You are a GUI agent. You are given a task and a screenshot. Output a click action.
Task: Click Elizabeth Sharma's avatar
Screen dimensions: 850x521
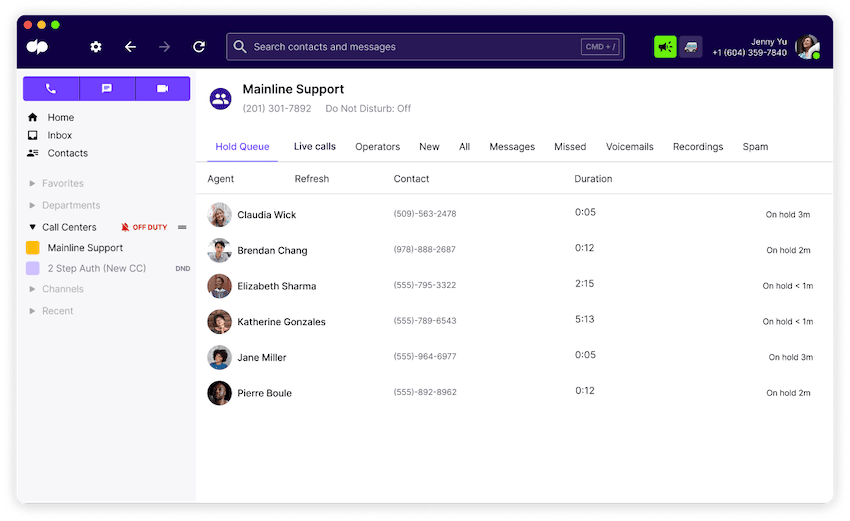[220, 286]
